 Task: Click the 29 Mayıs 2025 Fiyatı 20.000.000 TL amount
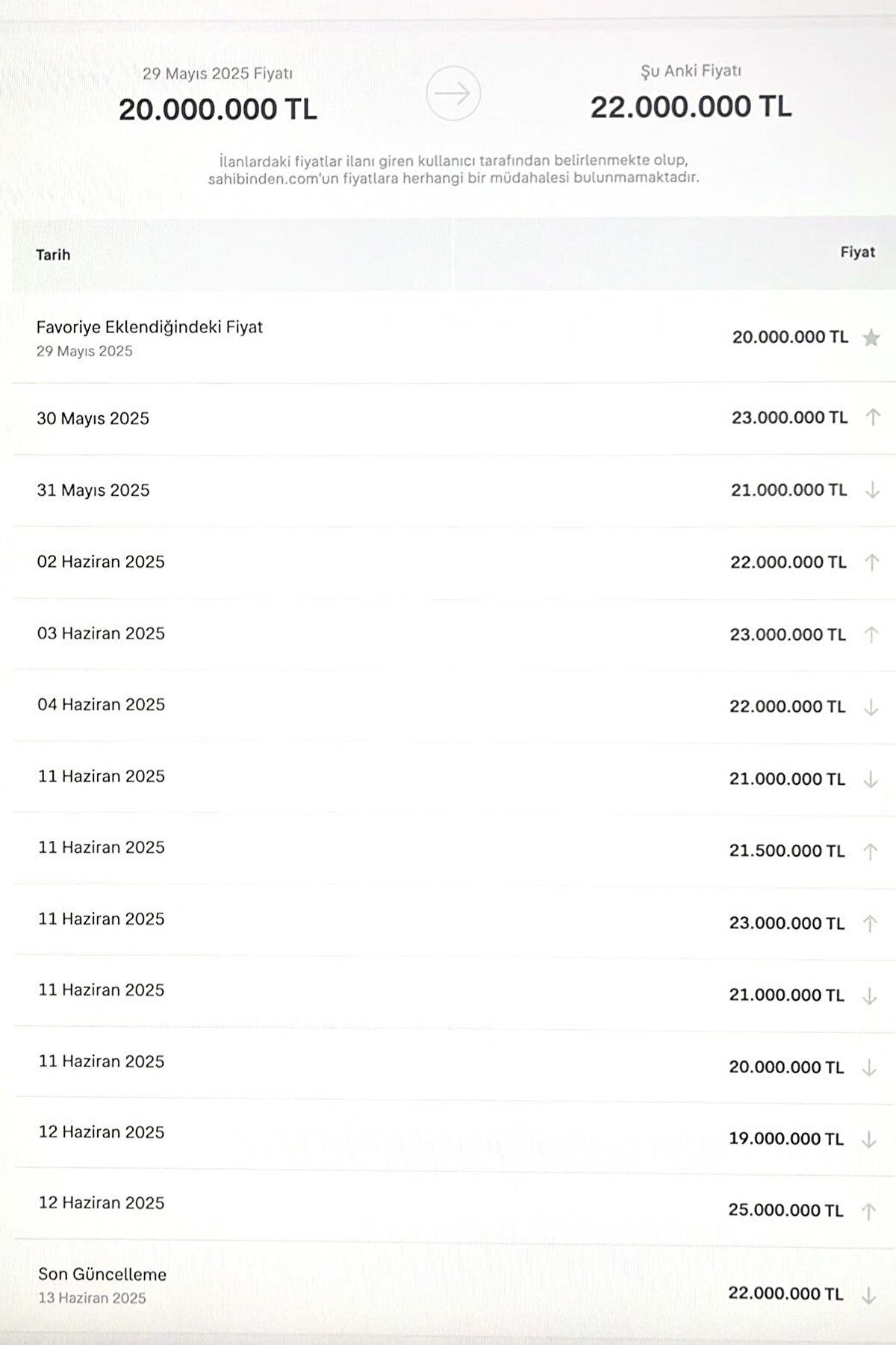(x=217, y=109)
